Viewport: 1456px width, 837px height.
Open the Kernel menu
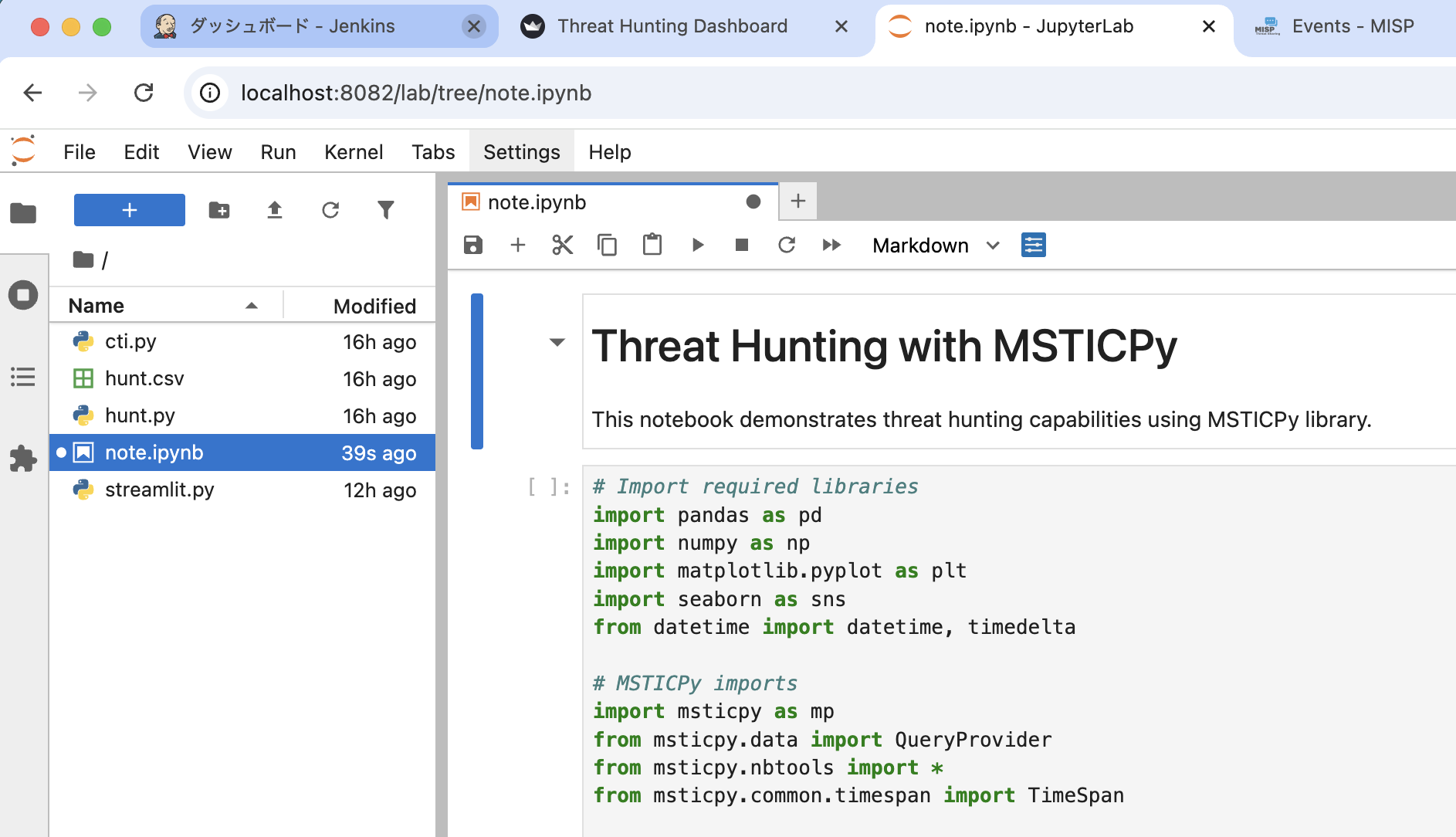click(354, 151)
